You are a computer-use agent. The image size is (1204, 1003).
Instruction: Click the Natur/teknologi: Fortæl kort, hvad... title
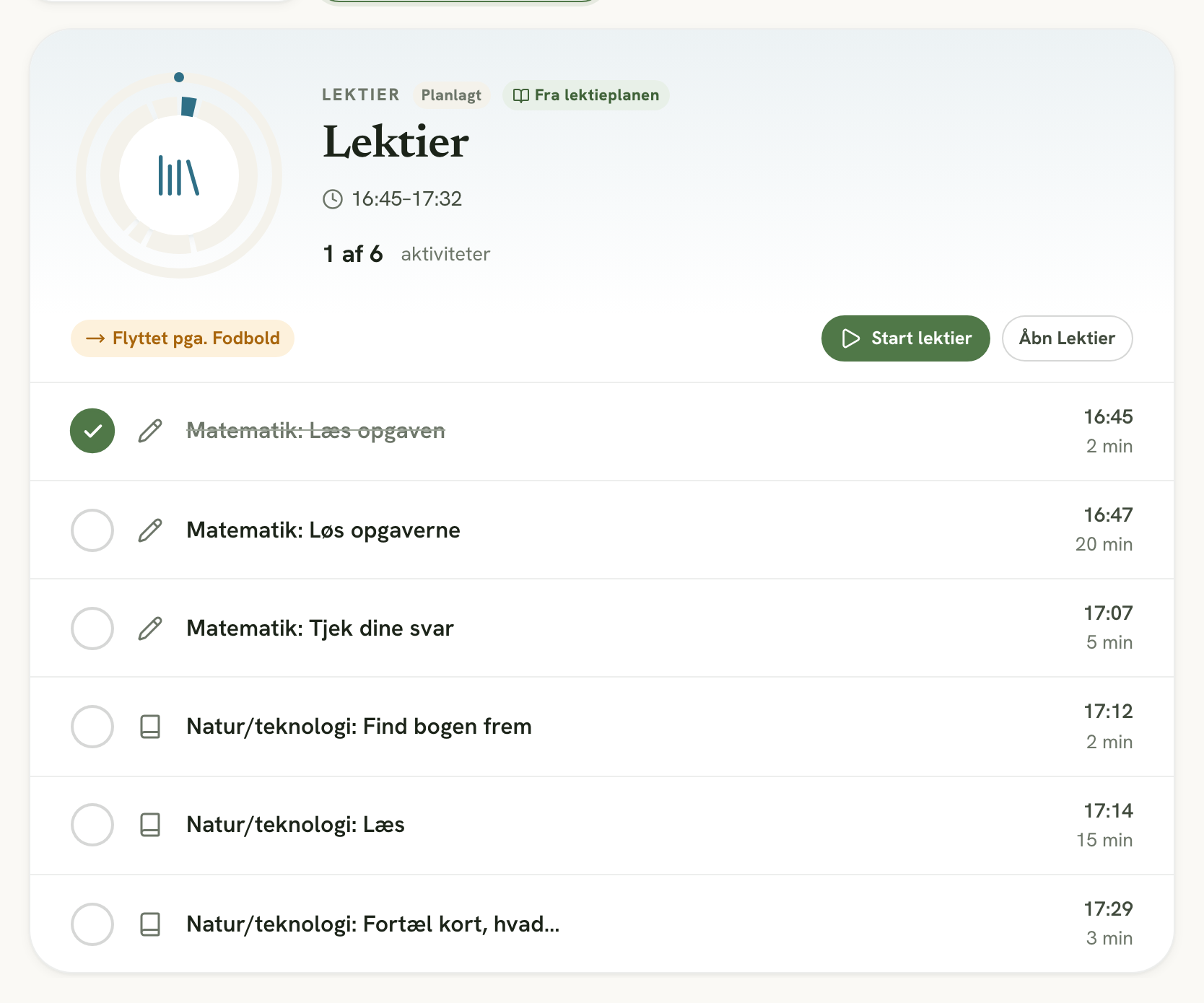[x=373, y=924]
